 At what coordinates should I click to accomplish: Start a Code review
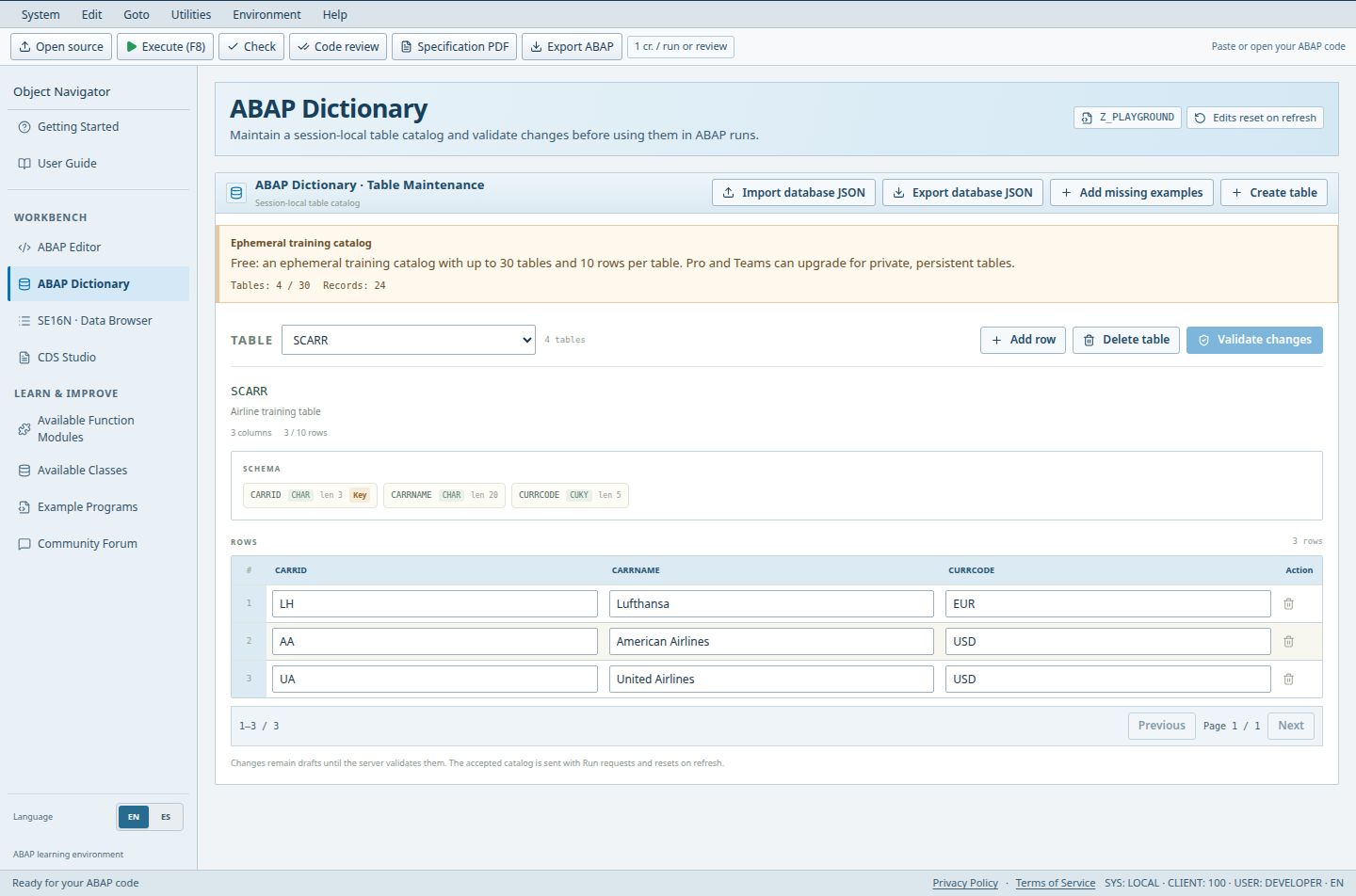click(x=338, y=46)
